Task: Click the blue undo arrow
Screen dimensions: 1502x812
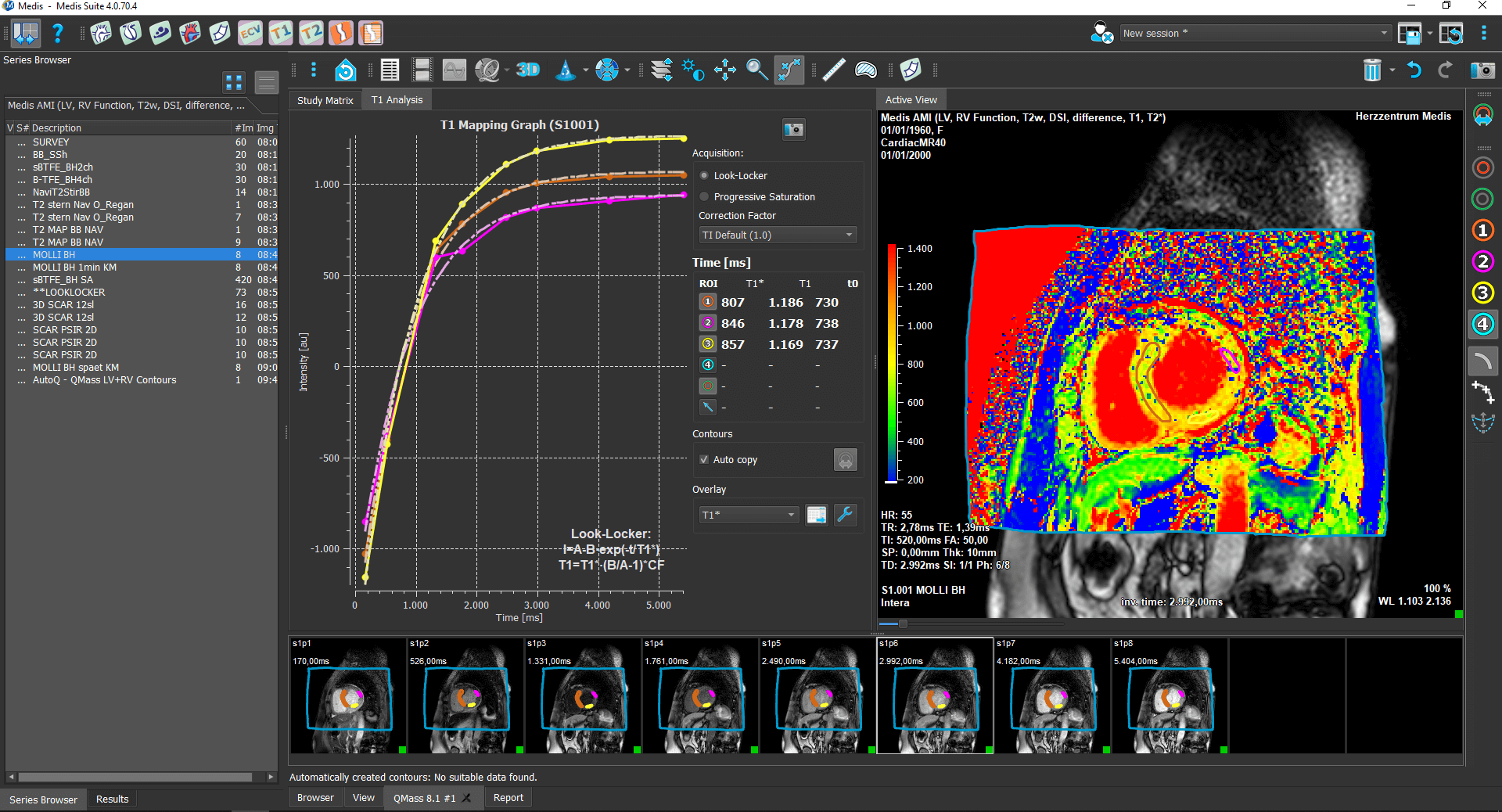Action: (x=1414, y=70)
